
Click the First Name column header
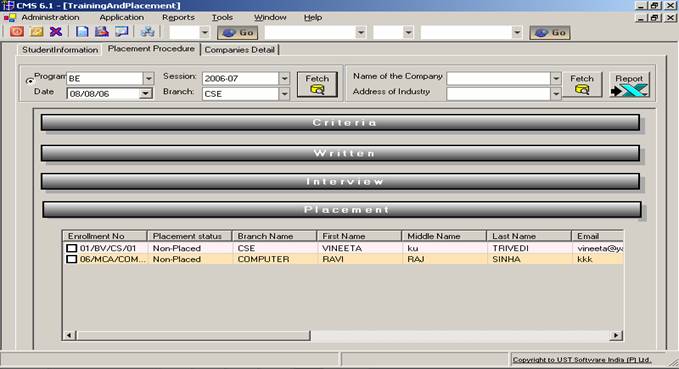pyautogui.click(x=359, y=236)
